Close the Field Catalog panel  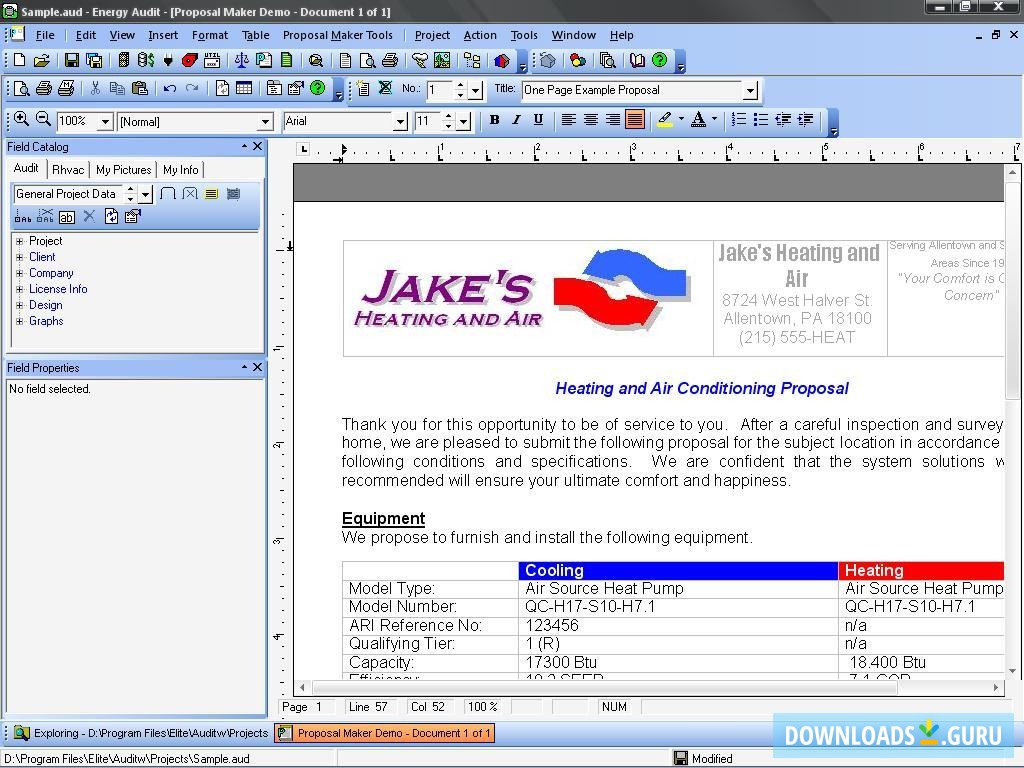tap(257, 146)
